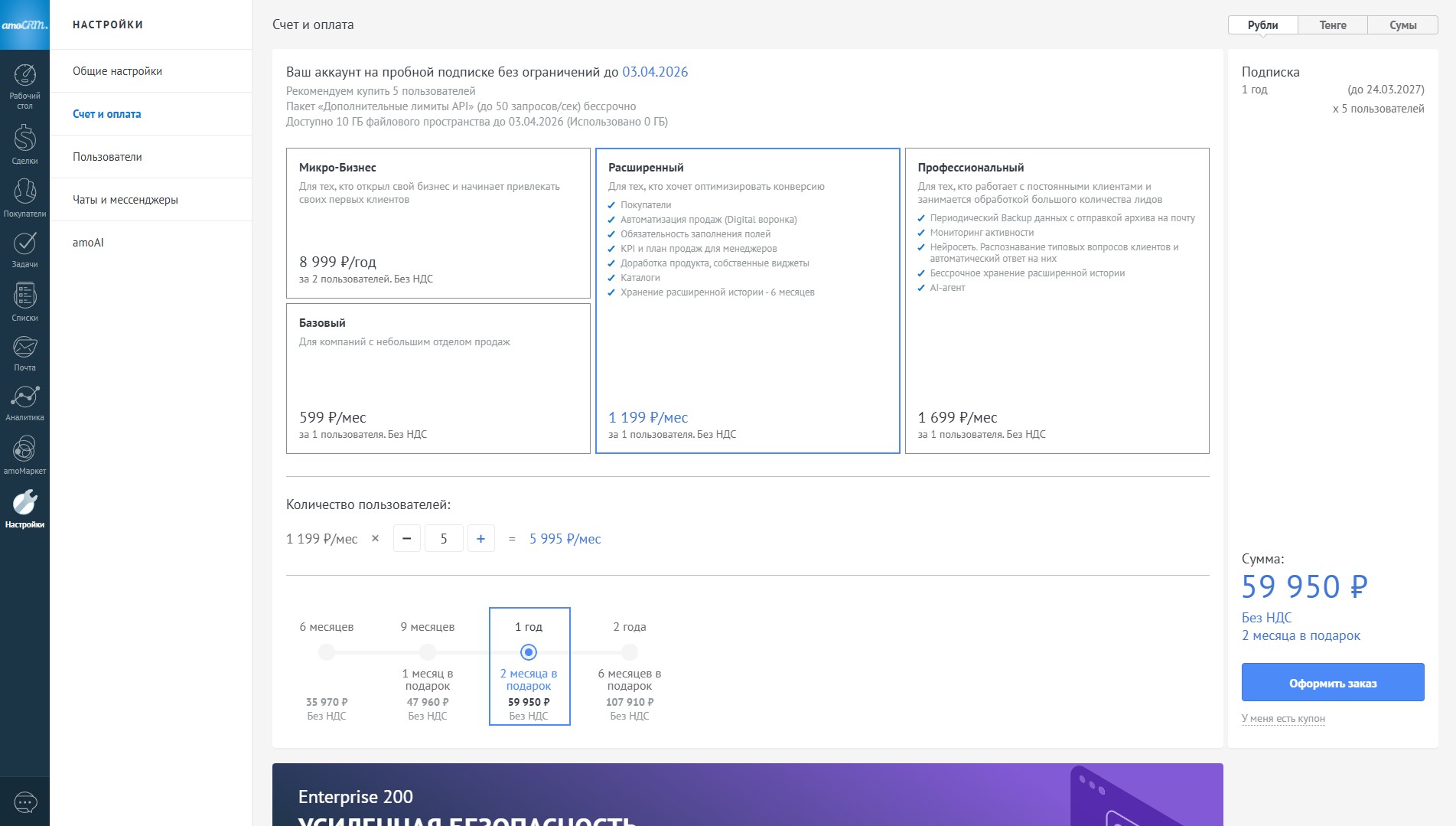
Task: Select the 2 года subscription period
Action: click(x=630, y=652)
